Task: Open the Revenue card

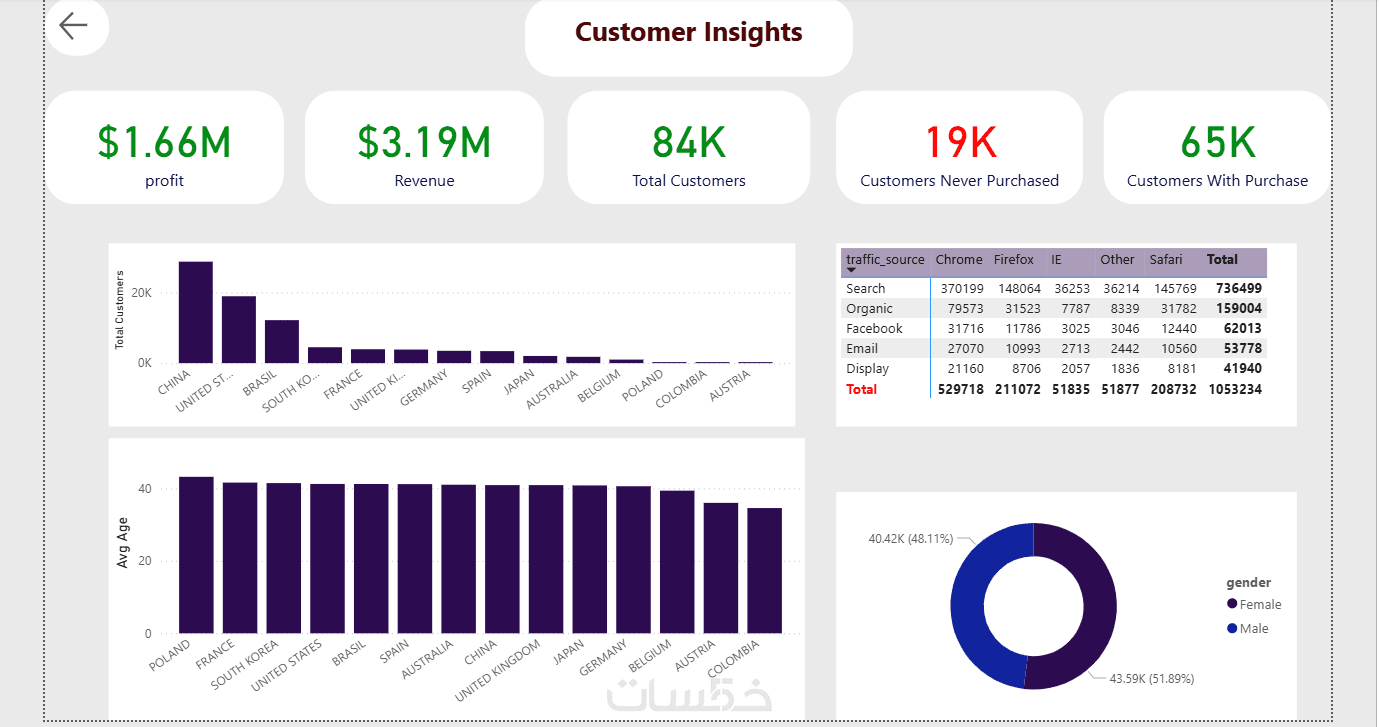Action: click(x=424, y=148)
